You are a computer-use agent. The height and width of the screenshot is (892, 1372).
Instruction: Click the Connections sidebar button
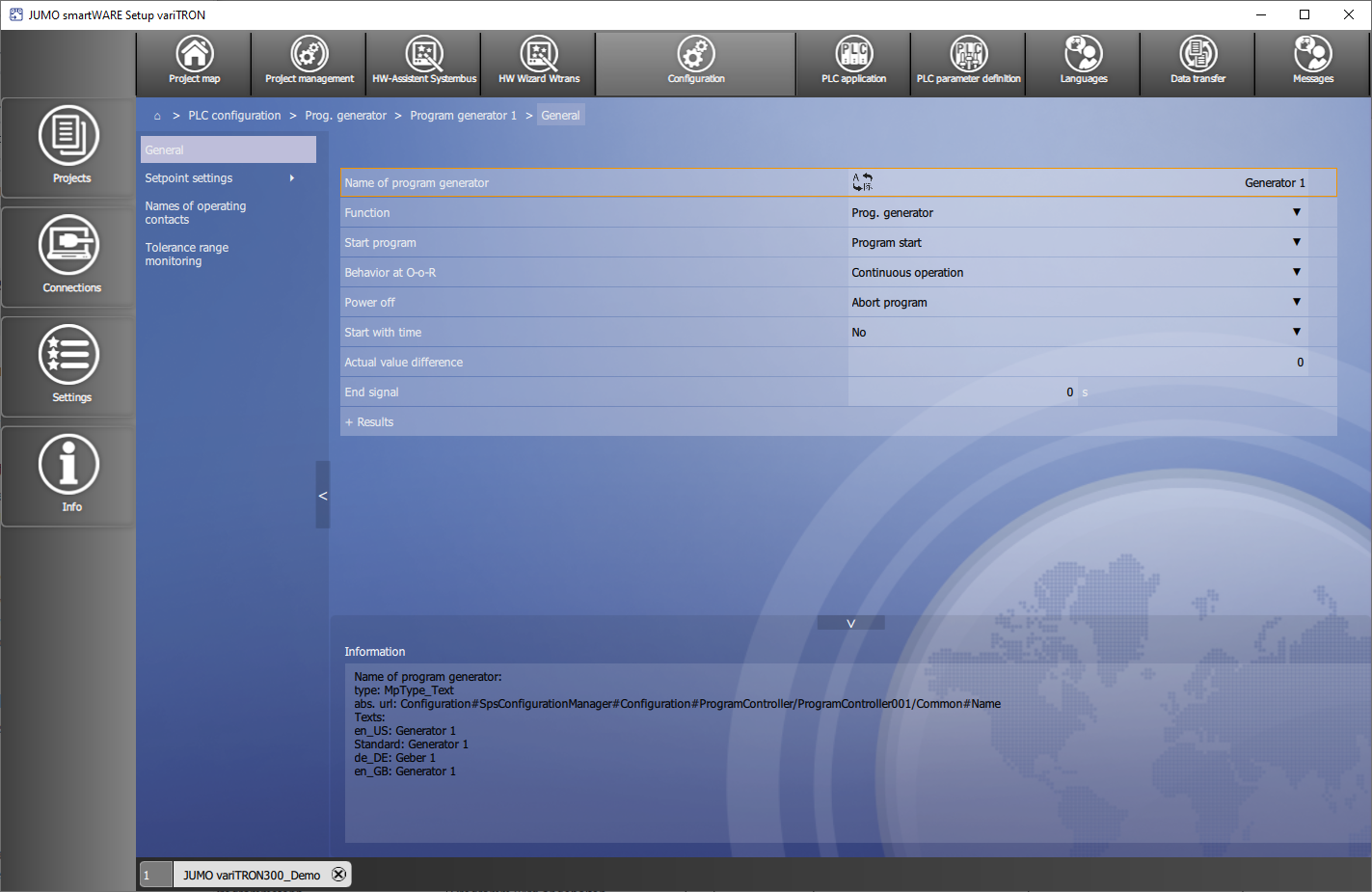(69, 255)
